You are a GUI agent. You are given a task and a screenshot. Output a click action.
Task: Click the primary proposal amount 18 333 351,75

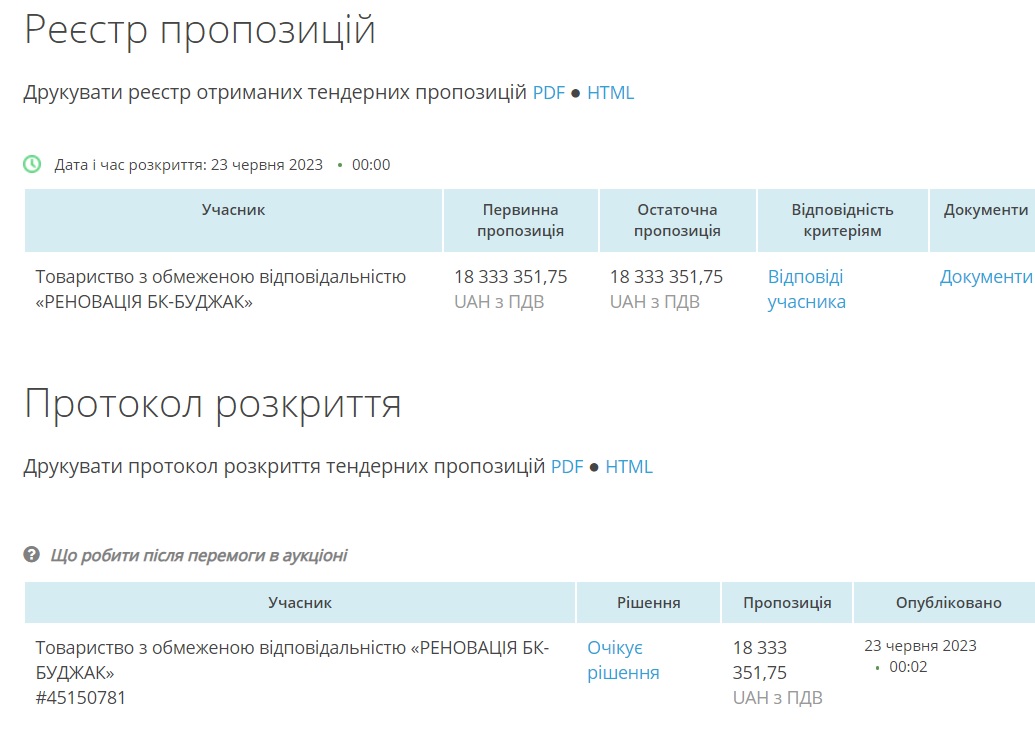click(x=510, y=276)
